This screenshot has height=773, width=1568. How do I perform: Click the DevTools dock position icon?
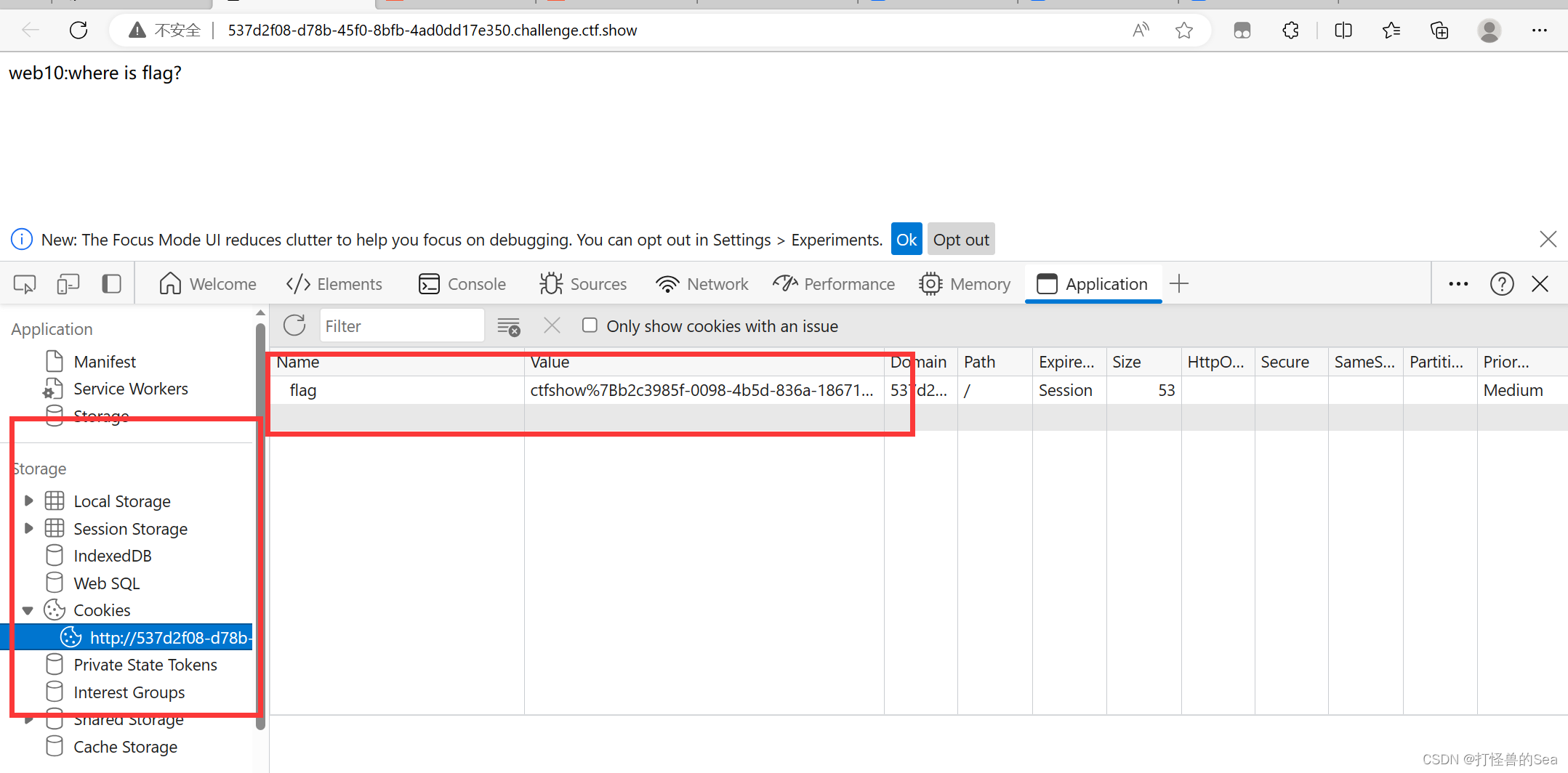tap(111, 283)
